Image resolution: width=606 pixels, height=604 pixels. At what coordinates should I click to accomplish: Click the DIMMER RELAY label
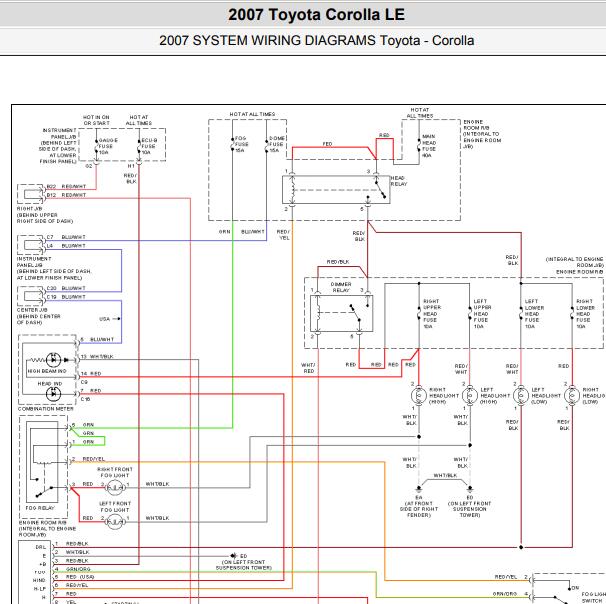pyautogui.click(x=341, y=287)
